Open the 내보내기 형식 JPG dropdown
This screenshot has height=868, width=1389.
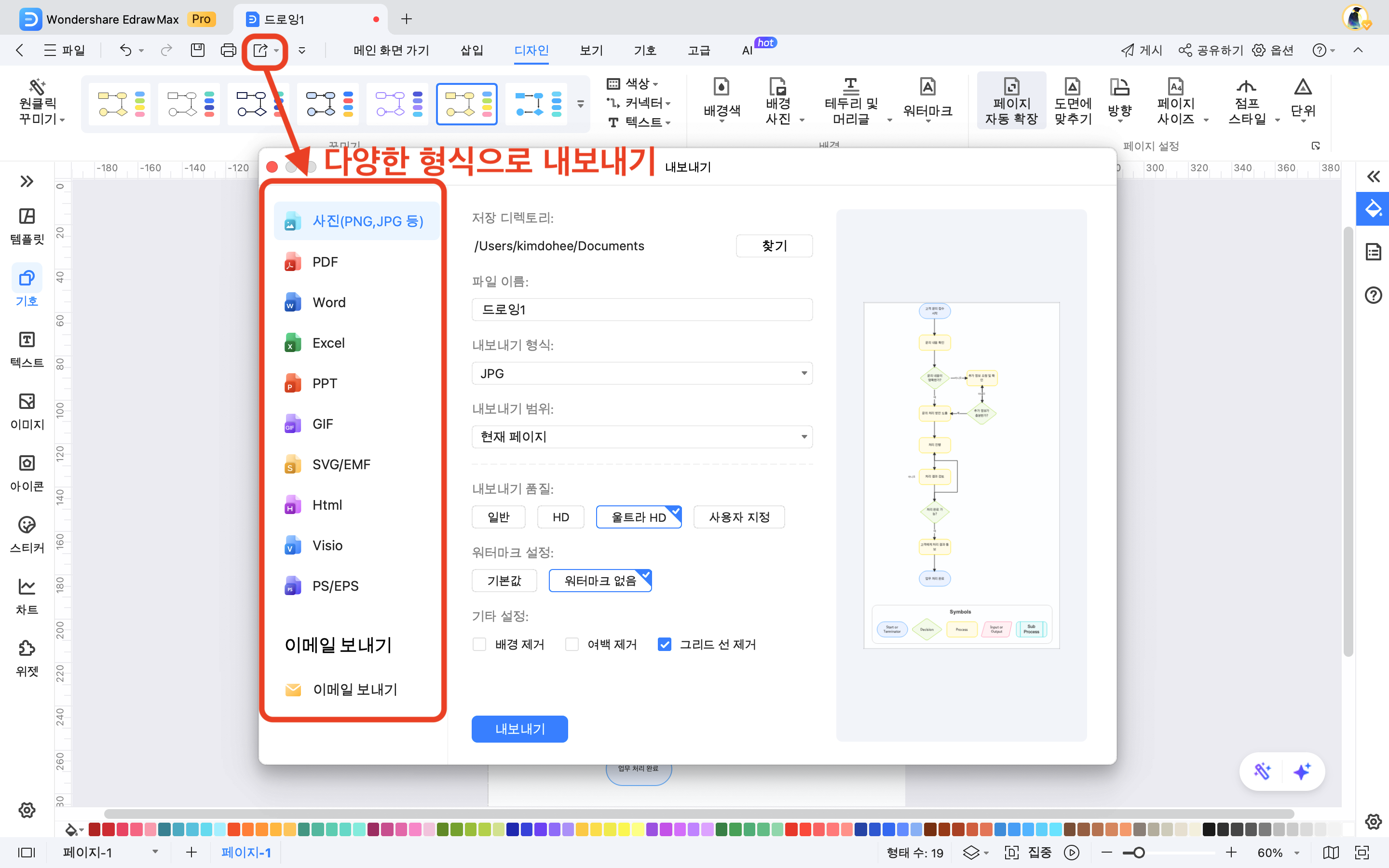pyautogui.click(x=642, y=373)
